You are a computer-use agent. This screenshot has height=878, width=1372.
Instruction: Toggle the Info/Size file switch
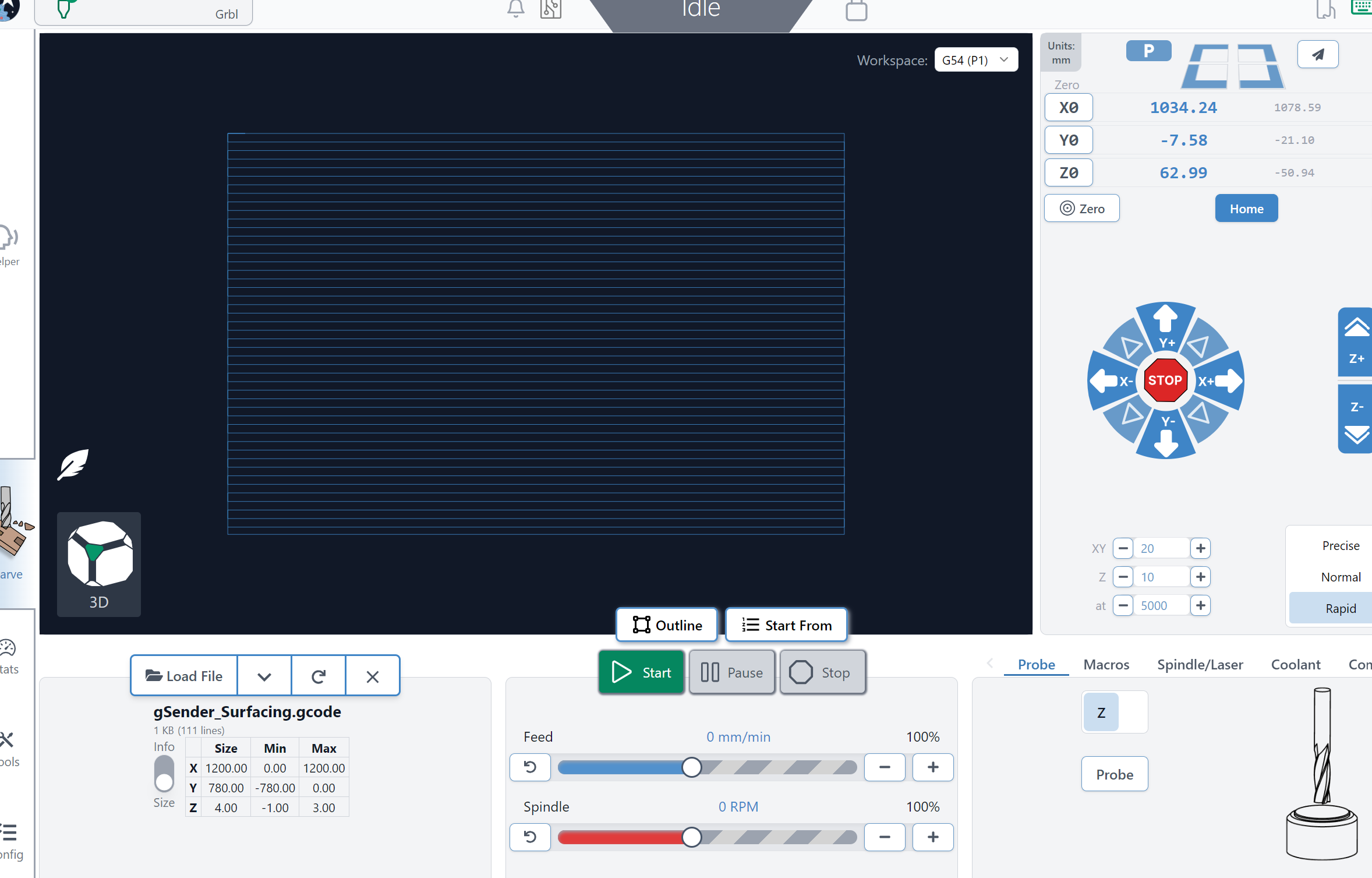tap(164, 774)
